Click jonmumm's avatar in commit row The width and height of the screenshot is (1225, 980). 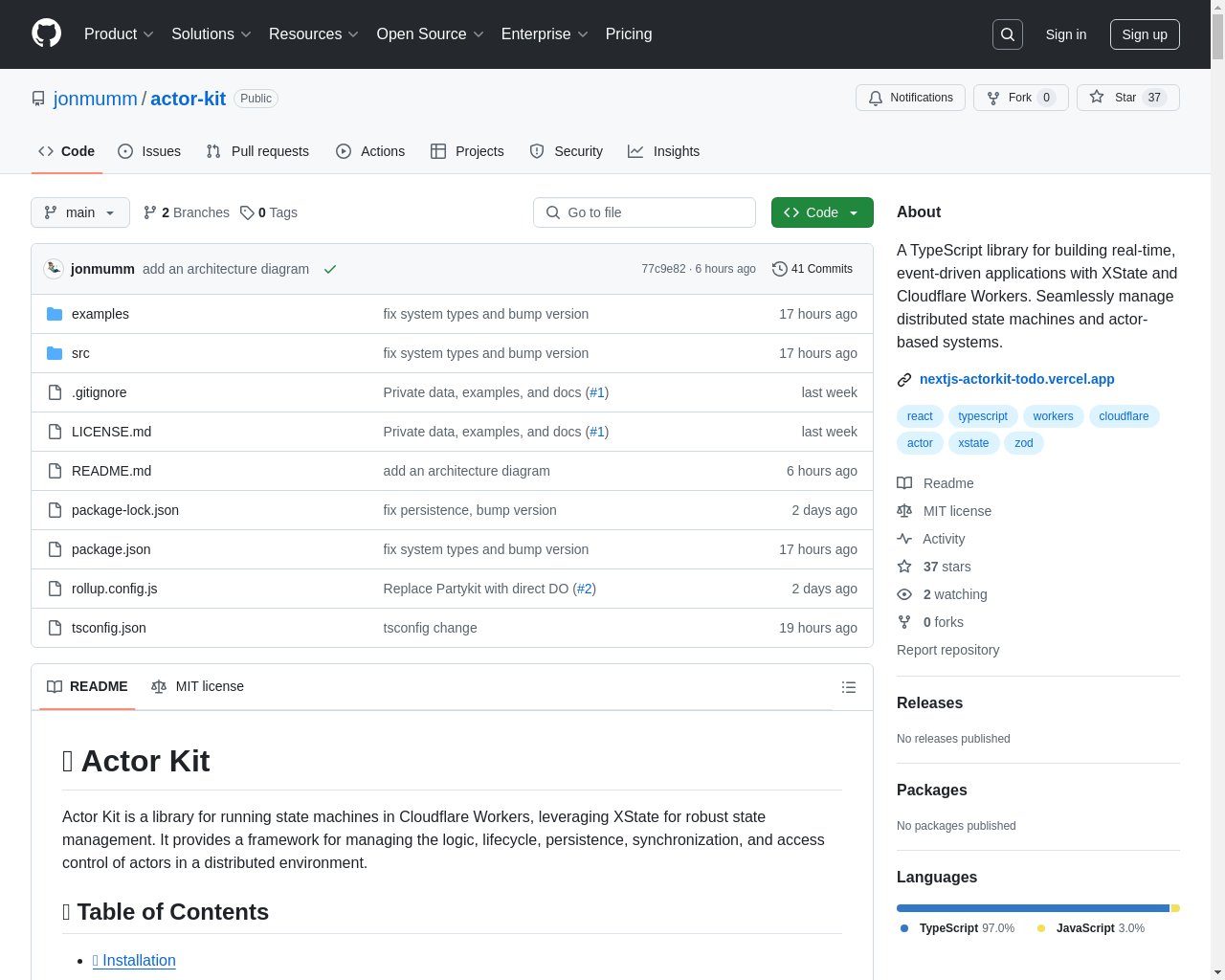point(54,269)
